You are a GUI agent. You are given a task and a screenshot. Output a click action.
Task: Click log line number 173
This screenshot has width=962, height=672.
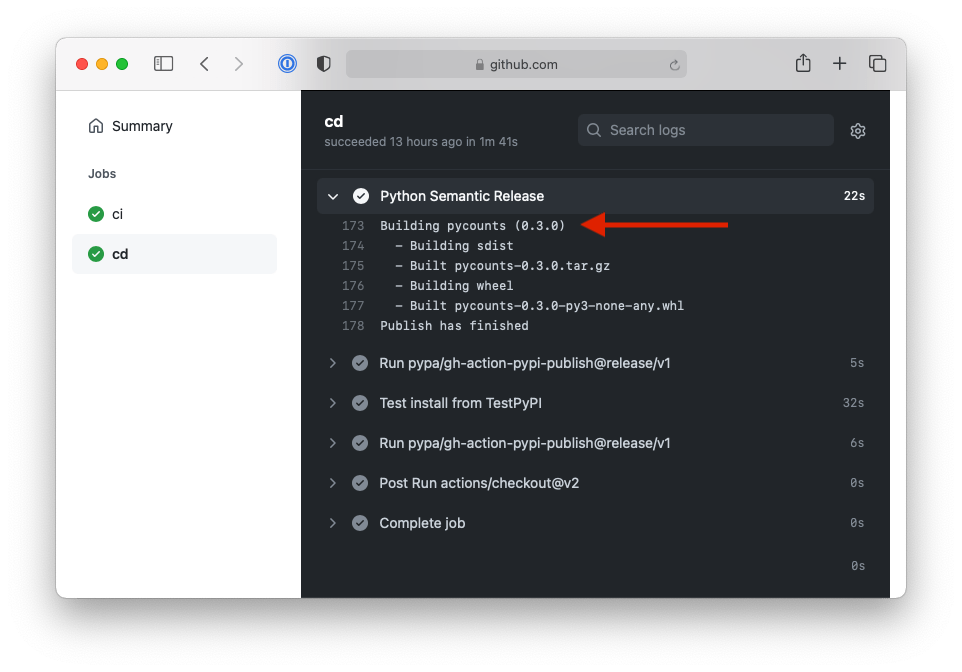[353, 226]
